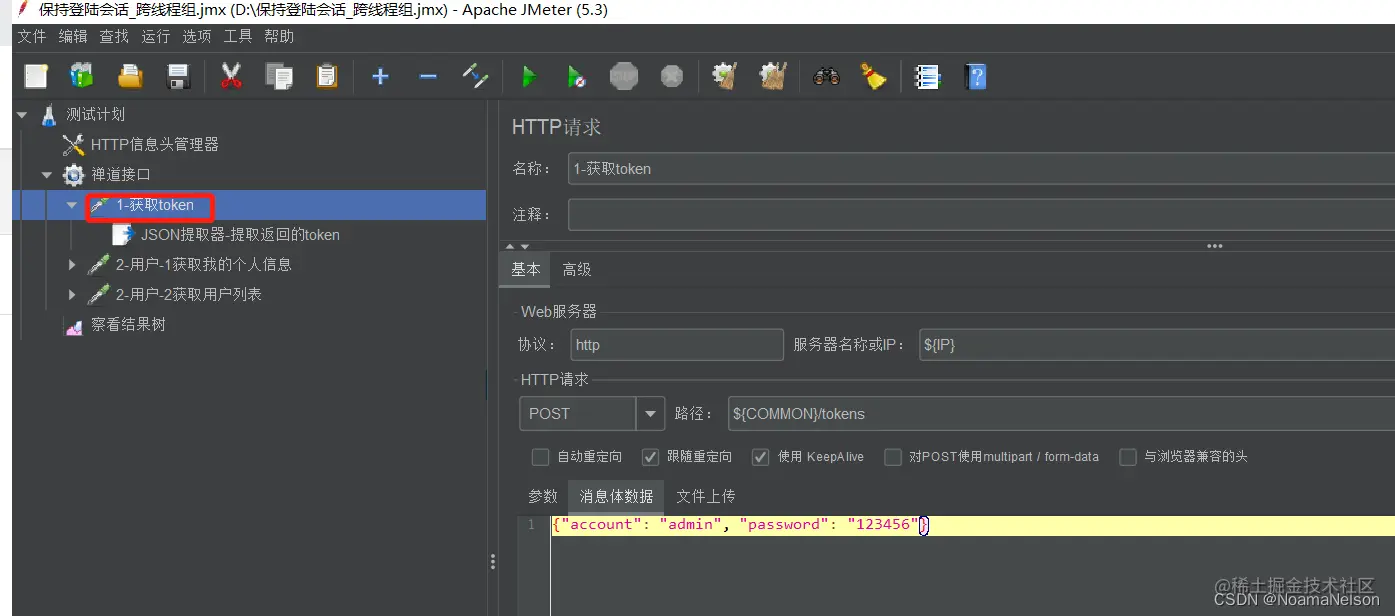Select the Cut scissors icon

[x=231, y=75]
